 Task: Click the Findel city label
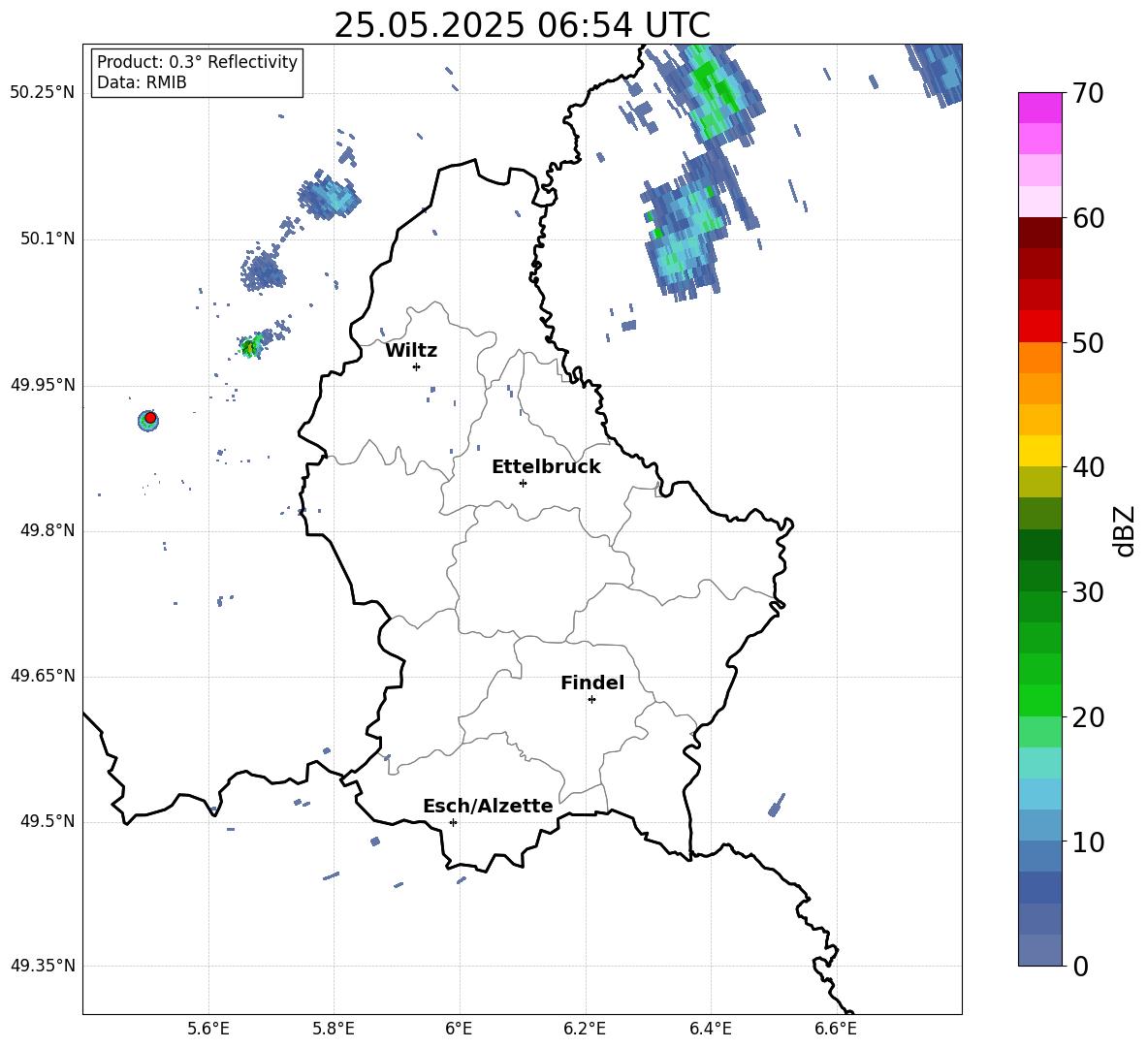[x=592, y=683]
